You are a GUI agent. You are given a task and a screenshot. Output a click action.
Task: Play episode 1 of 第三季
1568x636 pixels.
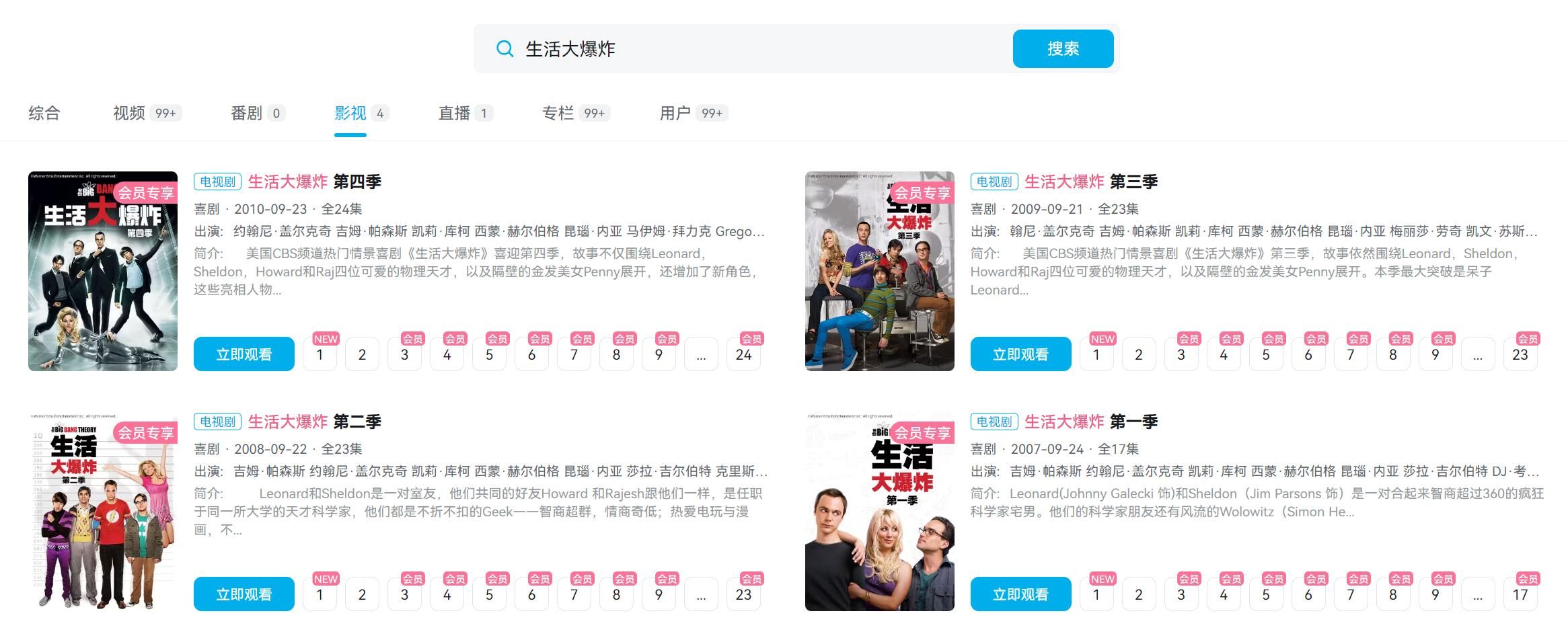click(x=1096, y=354)
